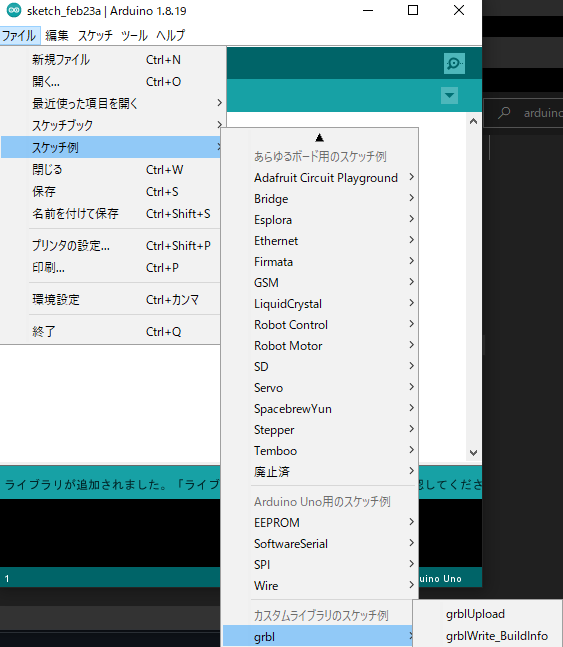Open EEPROM examples submenu
Viewport: 563px width, 647px height.
pos(320,523)
